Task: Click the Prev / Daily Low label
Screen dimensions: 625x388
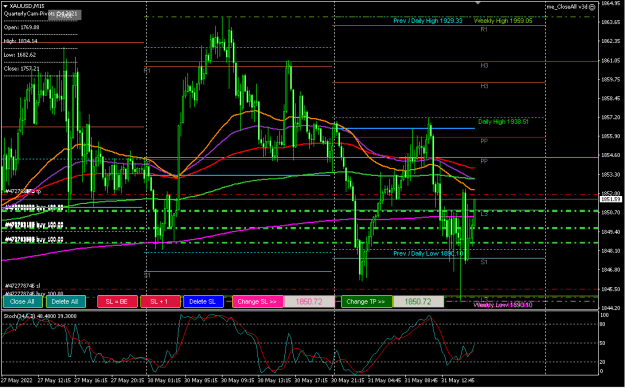Action: point(428,254)
